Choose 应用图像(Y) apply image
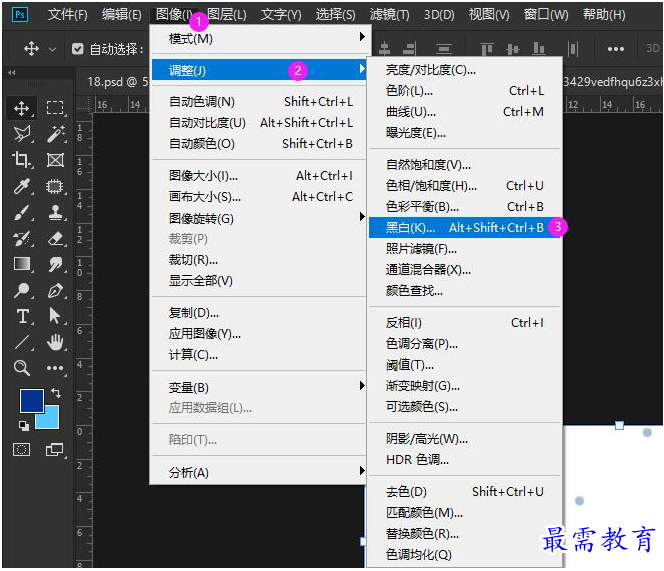Screen dimensions: 664x571 coord(259,333)
